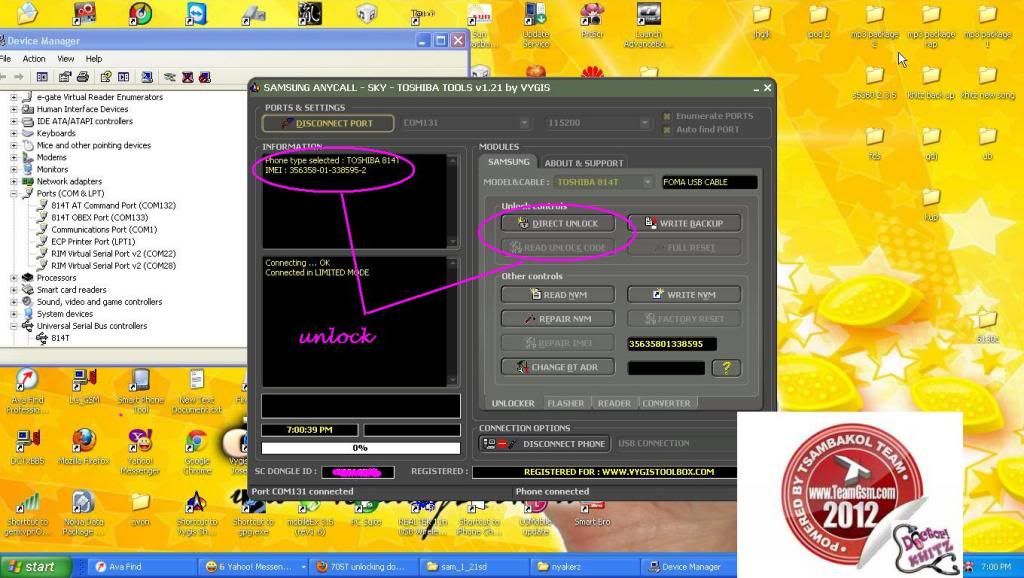This screenshot has width=1024, height=578.
Task: Open Yahoo! Messenger desktop icon
Action: tap(141, 442)
